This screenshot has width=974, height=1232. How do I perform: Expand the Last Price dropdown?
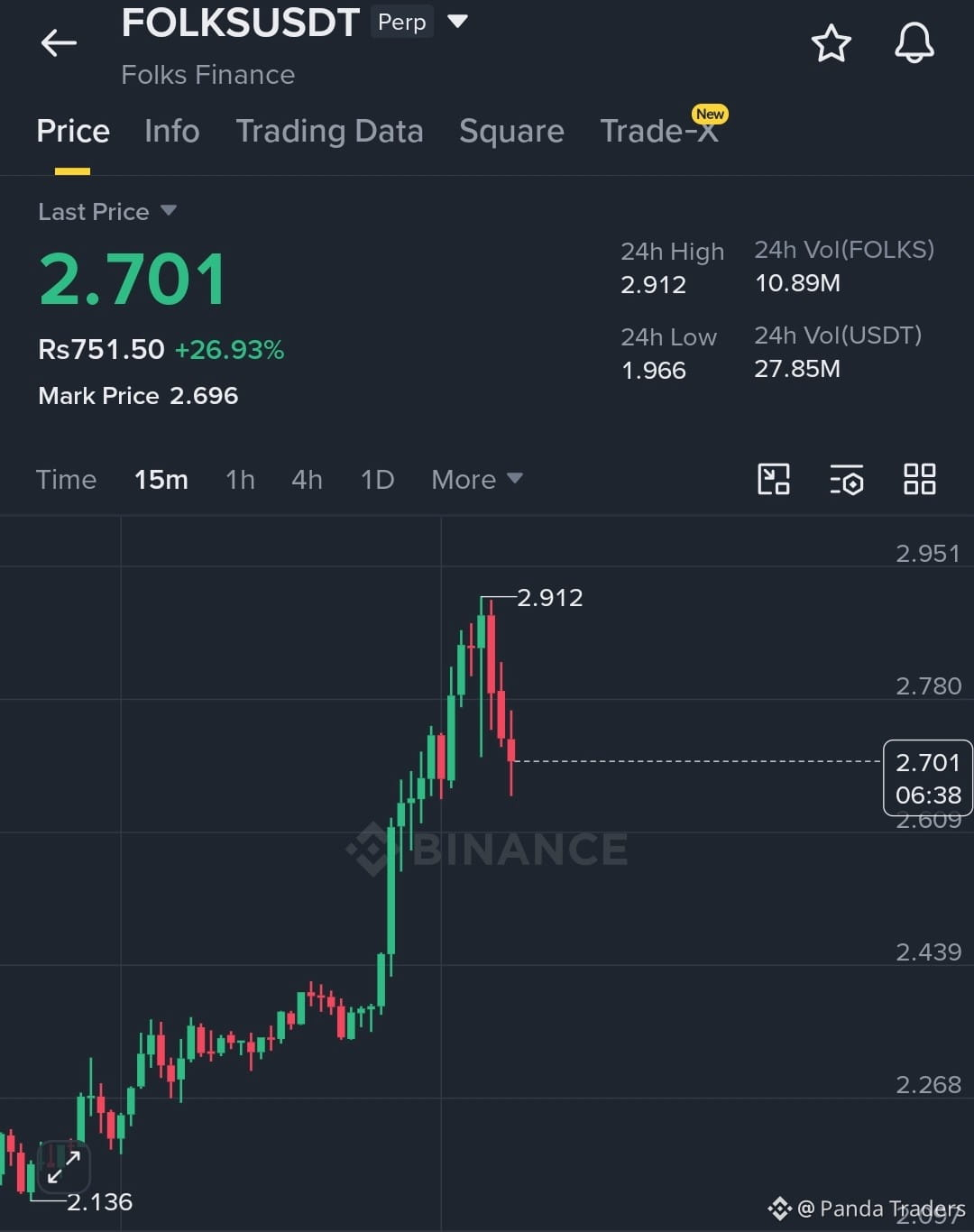169,211
